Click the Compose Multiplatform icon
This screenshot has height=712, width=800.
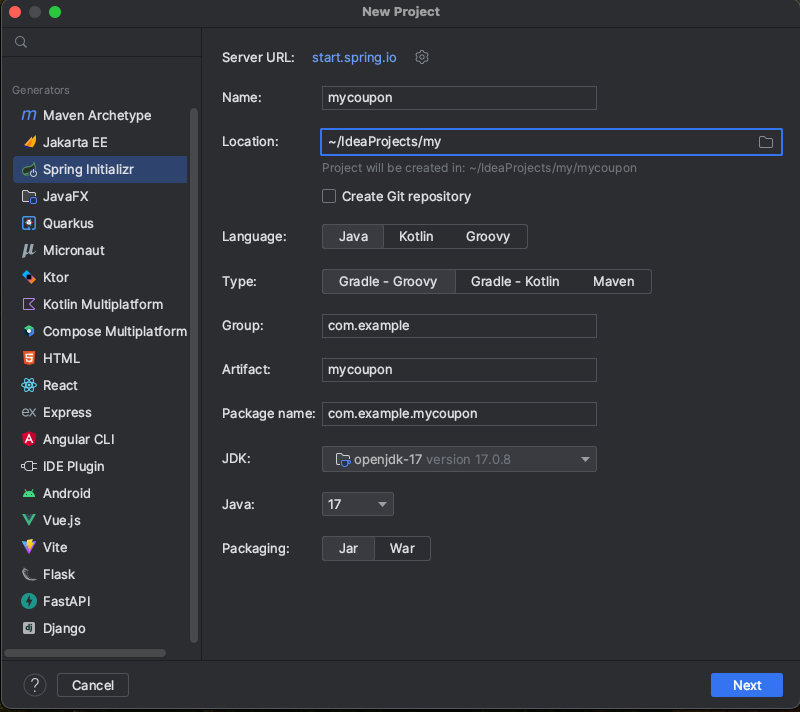pyautogui.click(x=29, y=331)
